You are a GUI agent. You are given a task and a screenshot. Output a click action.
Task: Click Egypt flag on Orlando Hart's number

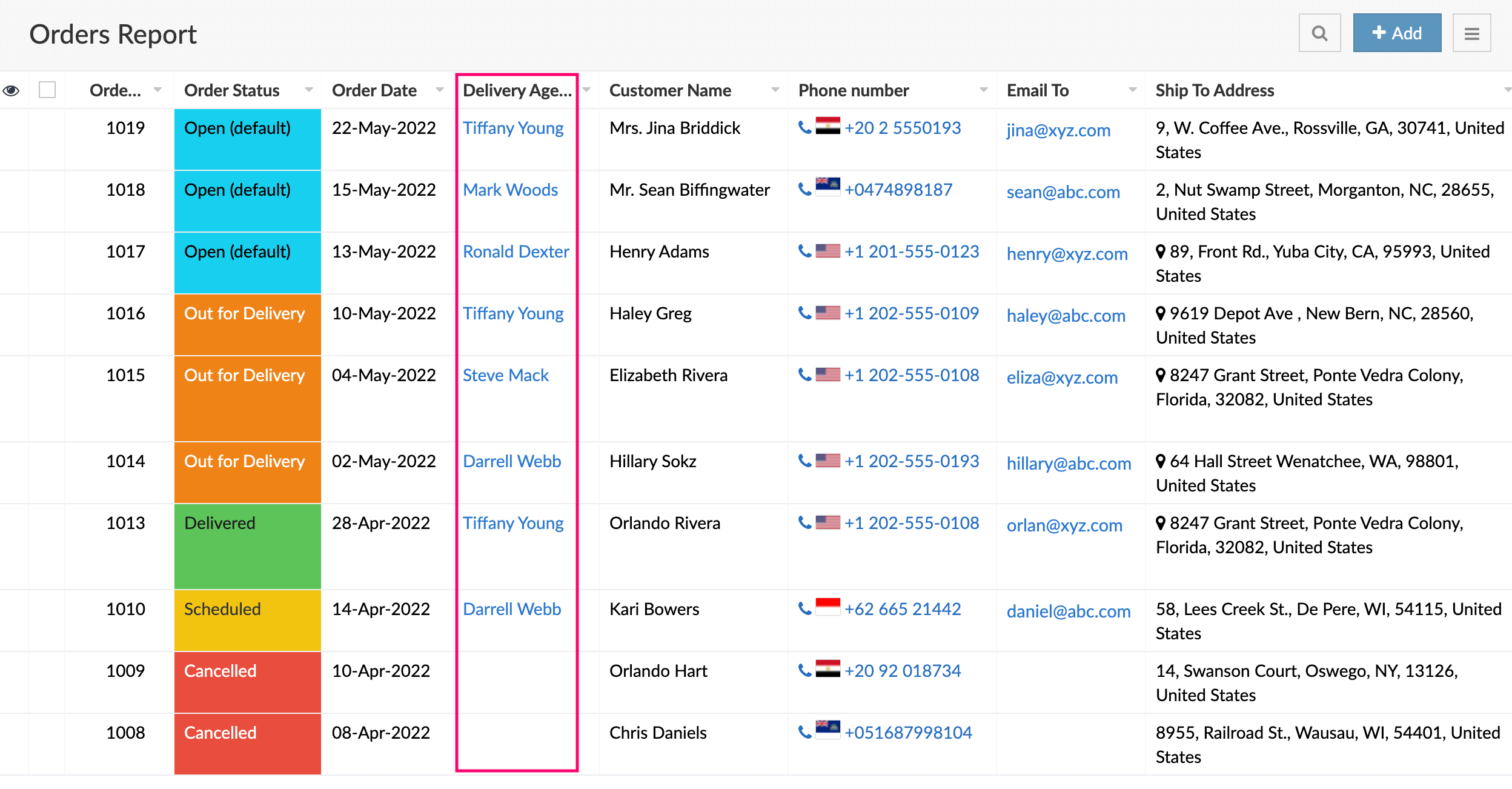click(827, 668)
